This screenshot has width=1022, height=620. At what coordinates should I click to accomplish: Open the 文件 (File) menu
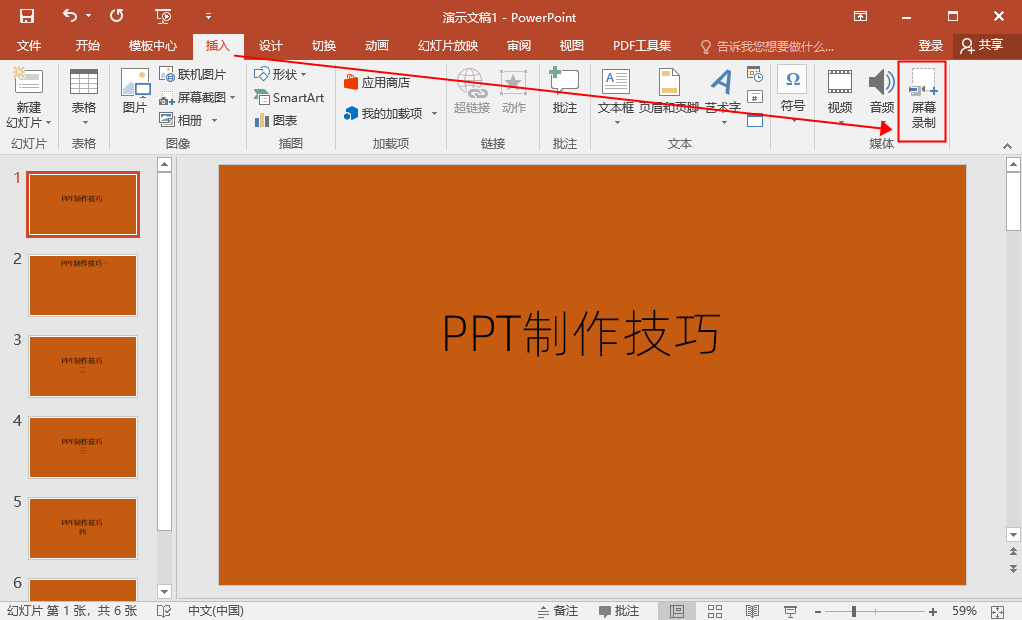pyautogui.click(x=28, y=45)
